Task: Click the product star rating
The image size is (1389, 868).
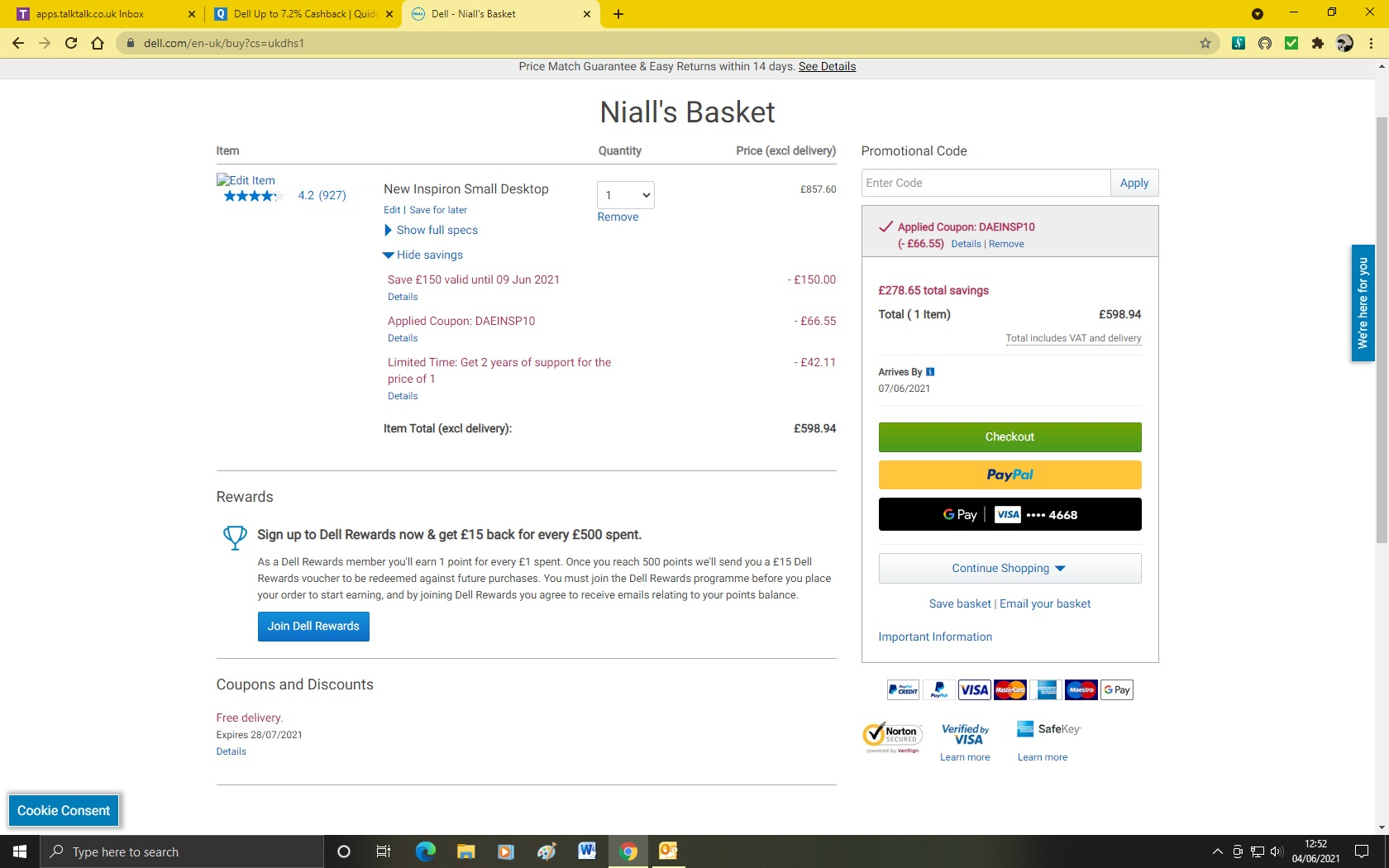Action: click(254, 196)
